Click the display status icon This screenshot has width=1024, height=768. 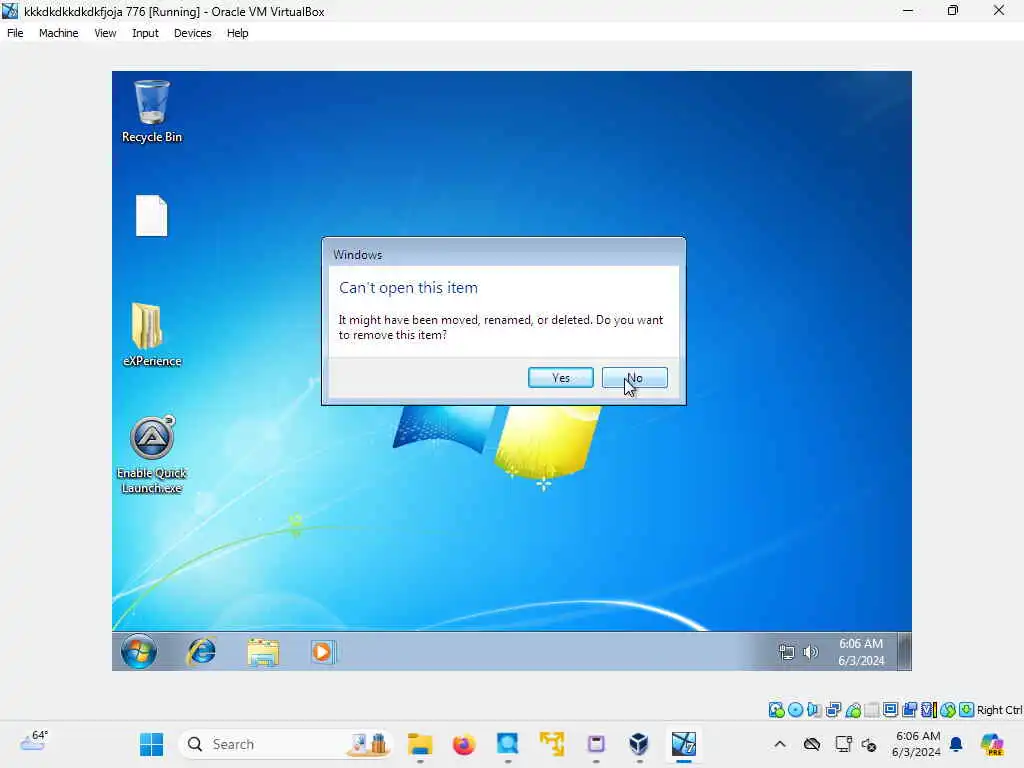[890, 710]
